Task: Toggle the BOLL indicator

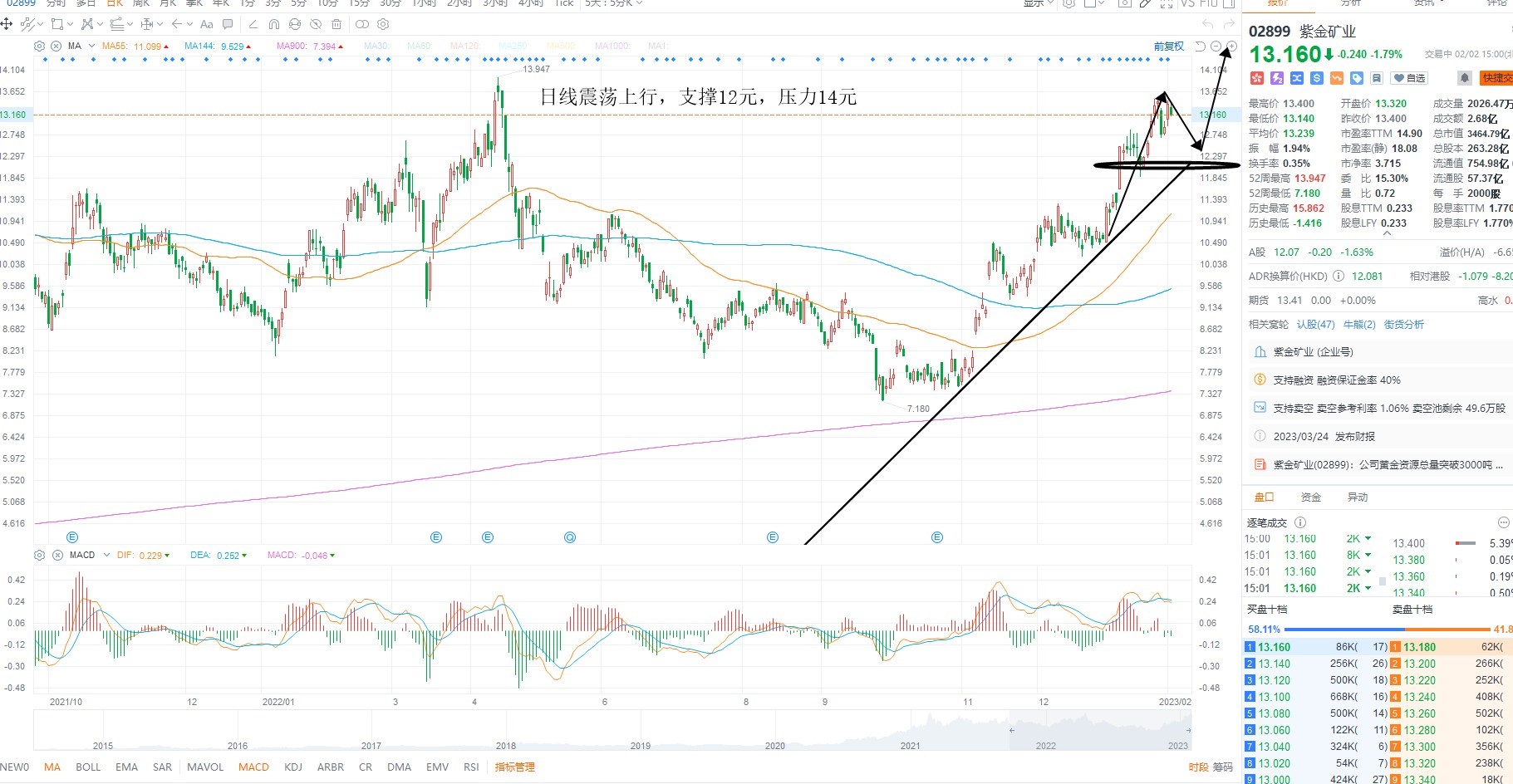Action: 88,767
